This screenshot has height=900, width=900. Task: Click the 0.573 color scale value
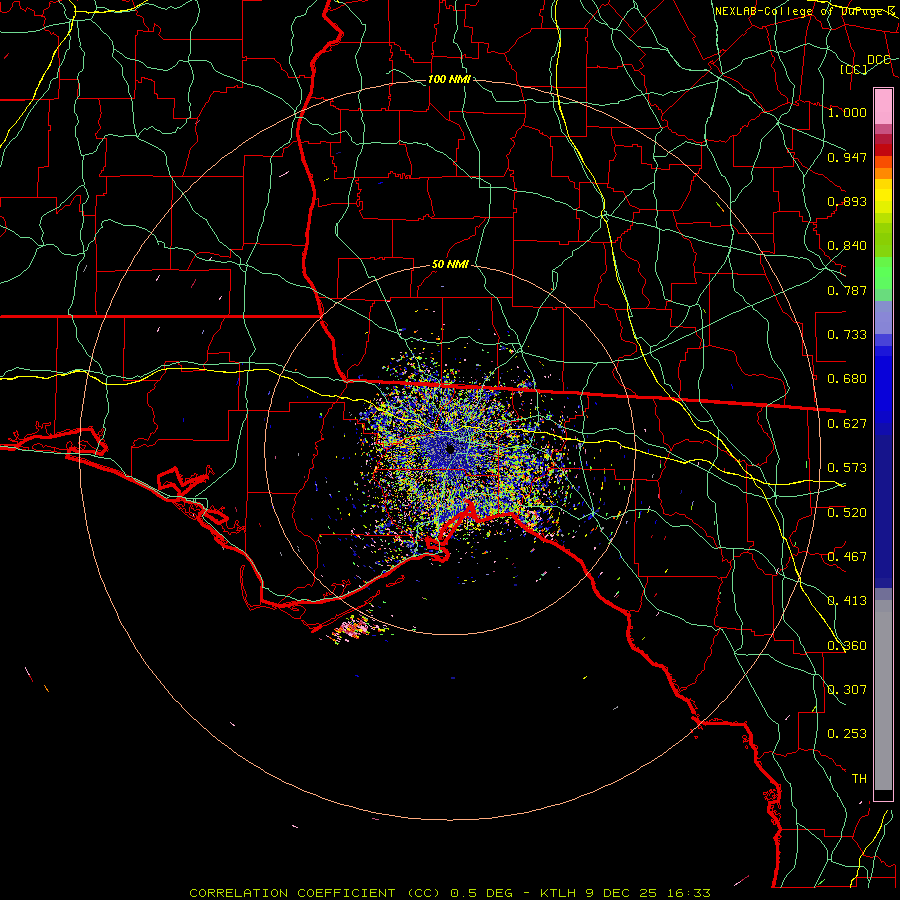pyautogui.click(x=847, y=468)
